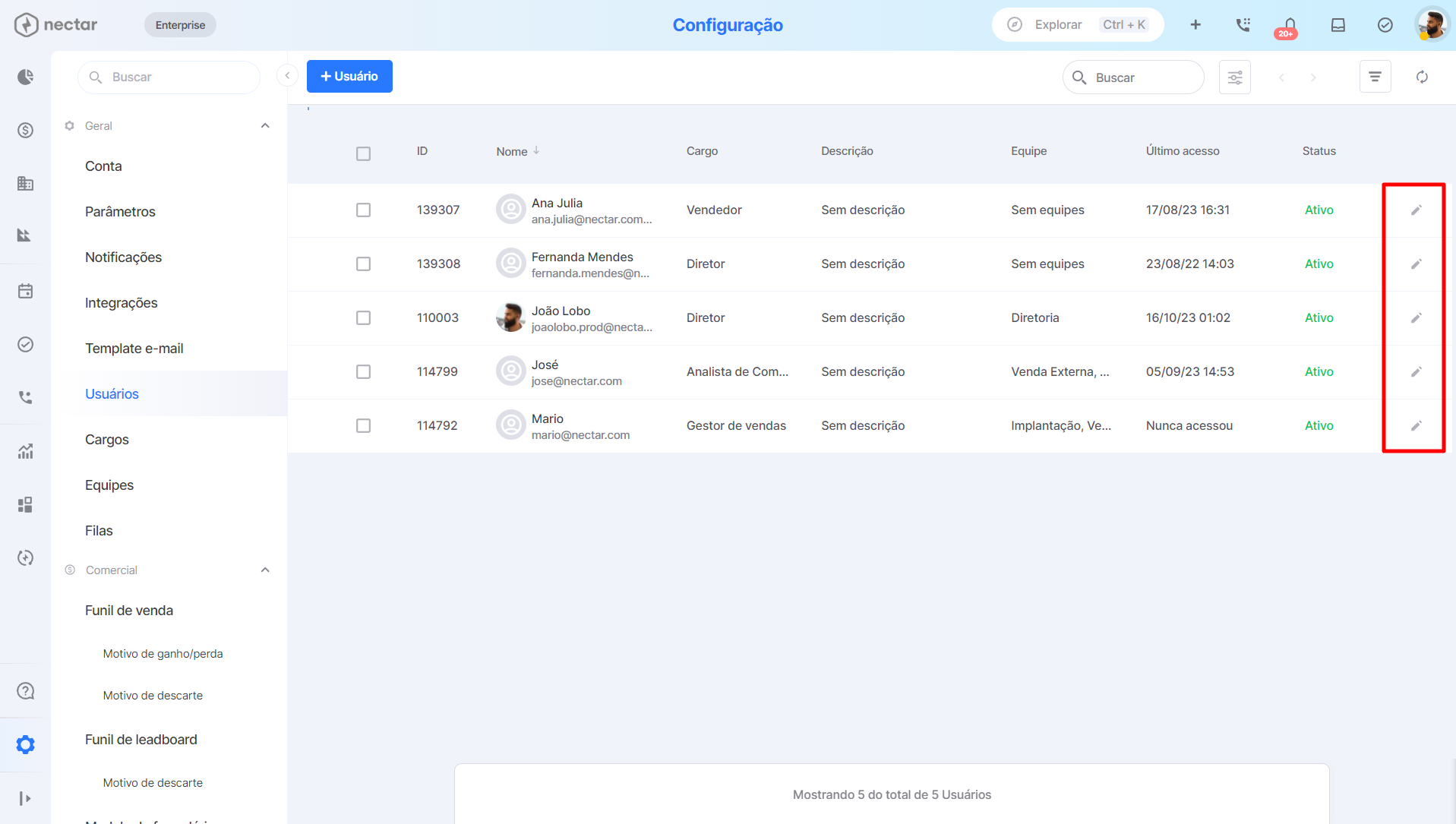Open Funil de leadboard menu item
This screenshot has height=824, width=1456.
coord(141,739)
